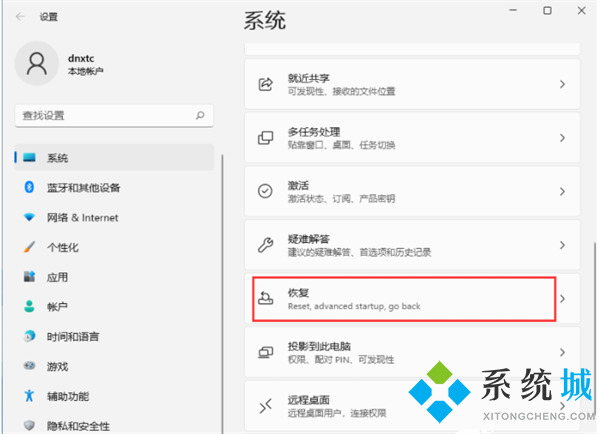
Task: Select 辅助功能 in sidebar
Action: pos(114,396)
